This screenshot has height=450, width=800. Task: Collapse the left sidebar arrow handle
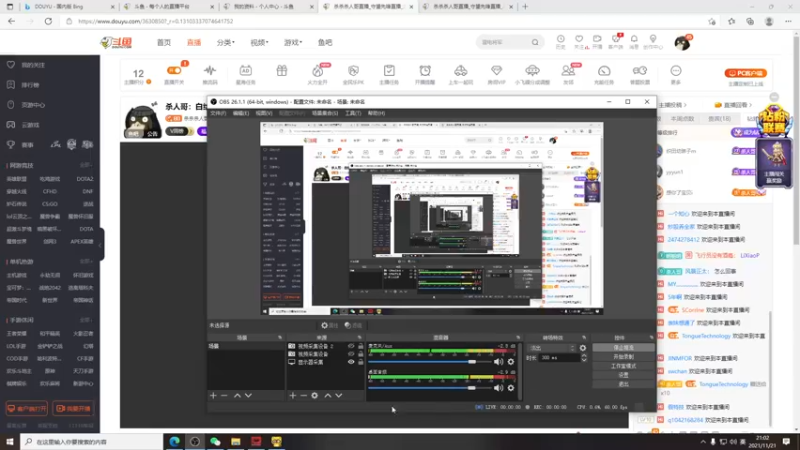102,244
